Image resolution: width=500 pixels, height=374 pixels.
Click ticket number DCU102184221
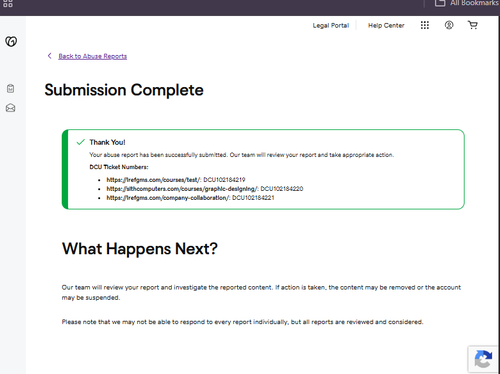pos(253,198)
